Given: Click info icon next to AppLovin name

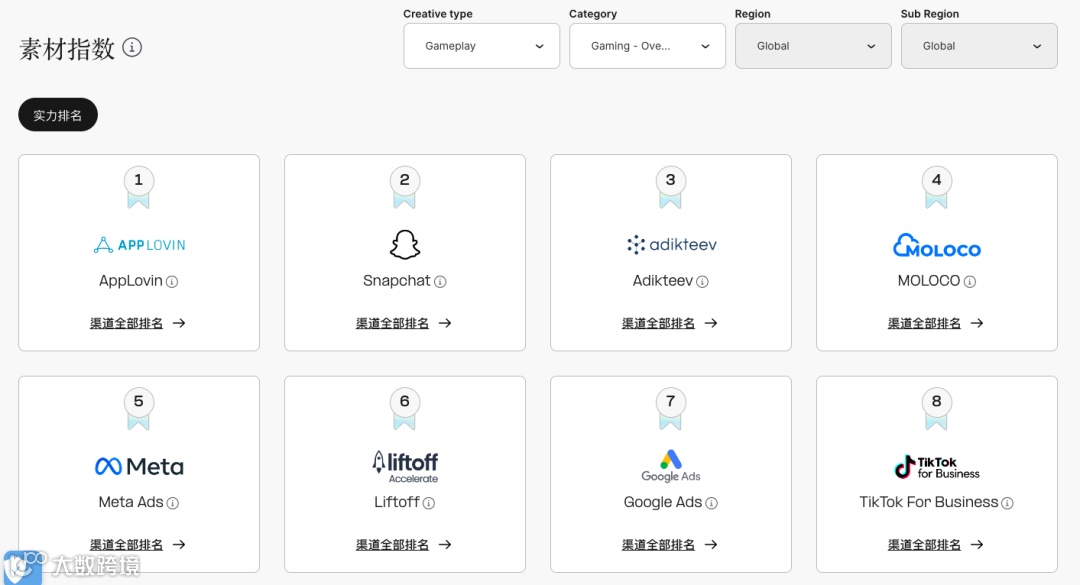Looking at the screenshot, I should pyautogui.click(x=172, y=282).
